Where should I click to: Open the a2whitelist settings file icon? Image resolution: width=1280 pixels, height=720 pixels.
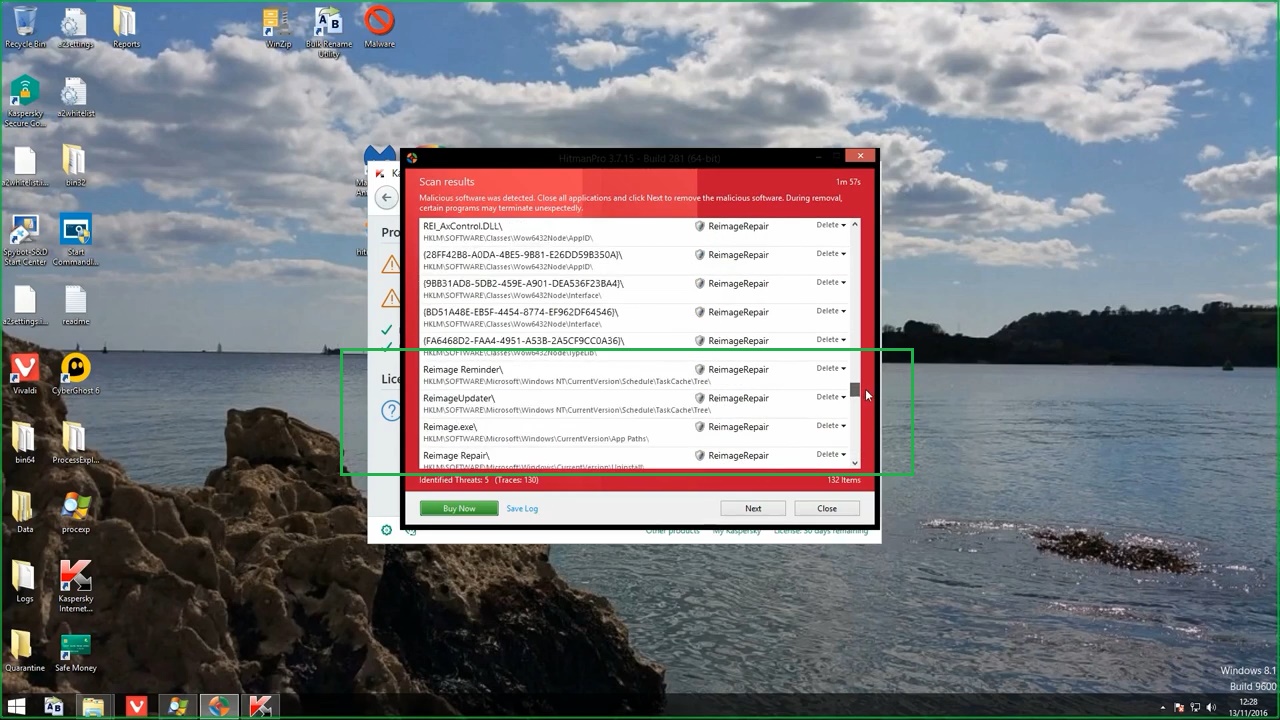pos(75,97)
